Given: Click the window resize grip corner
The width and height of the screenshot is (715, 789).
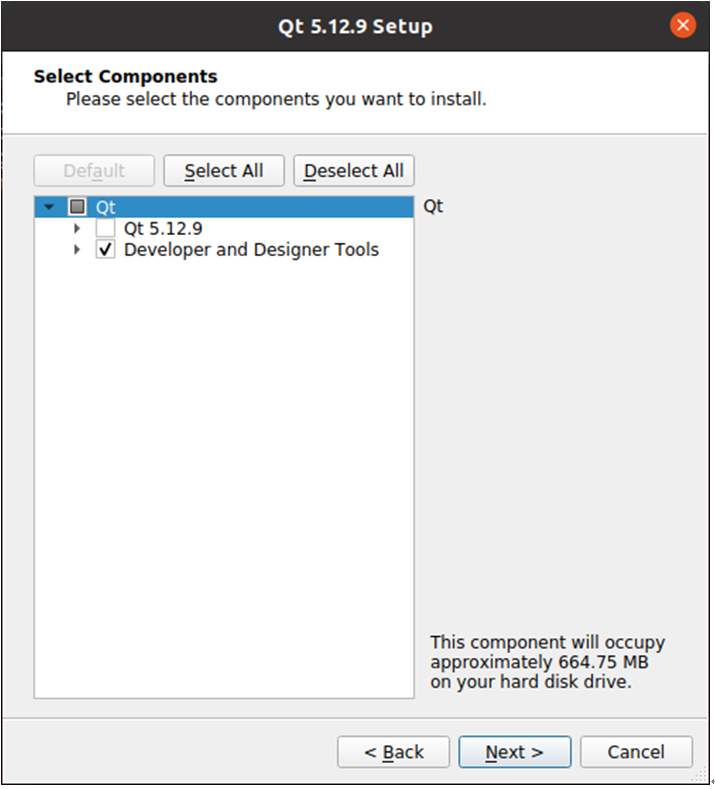Looking at the screenshot, I should tap(701, 776).
